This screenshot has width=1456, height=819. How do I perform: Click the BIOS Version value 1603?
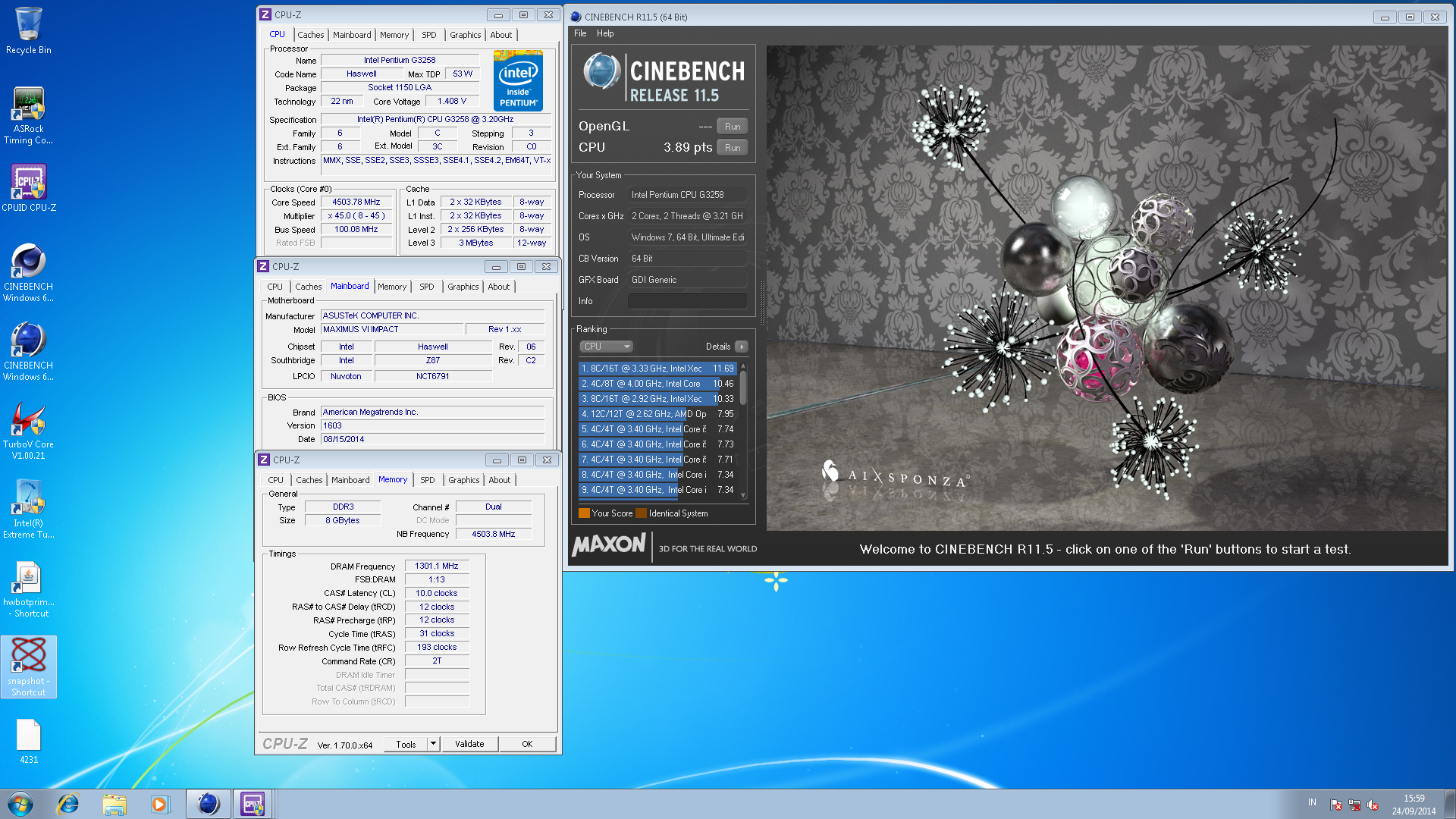point(432,425)
